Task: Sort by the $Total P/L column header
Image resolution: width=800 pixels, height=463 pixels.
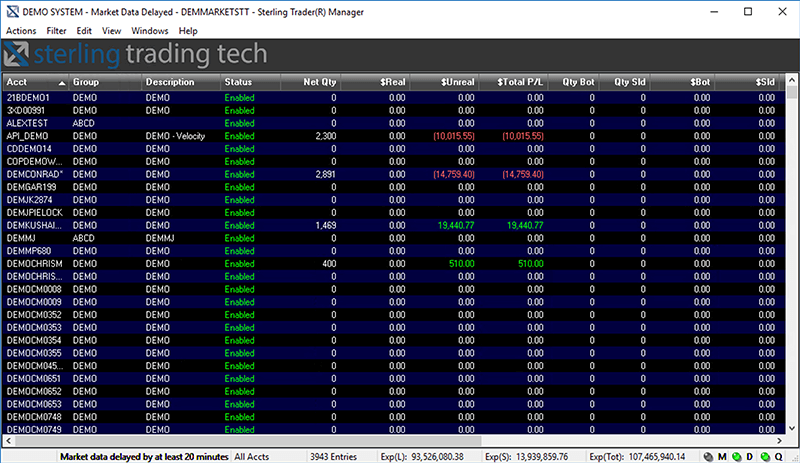Action: click(513, 82)
